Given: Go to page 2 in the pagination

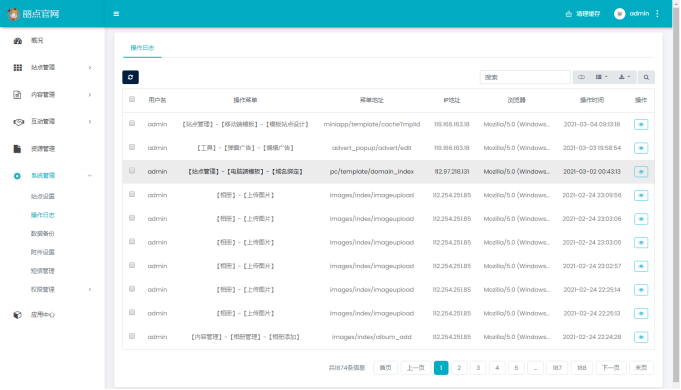Looking at the screenshot, I should 459,368.
